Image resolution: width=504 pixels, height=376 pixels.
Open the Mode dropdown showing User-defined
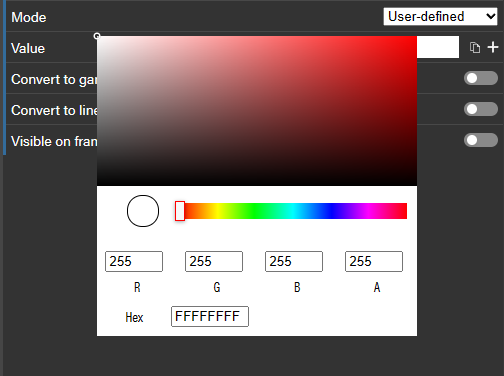click(440, 17)
